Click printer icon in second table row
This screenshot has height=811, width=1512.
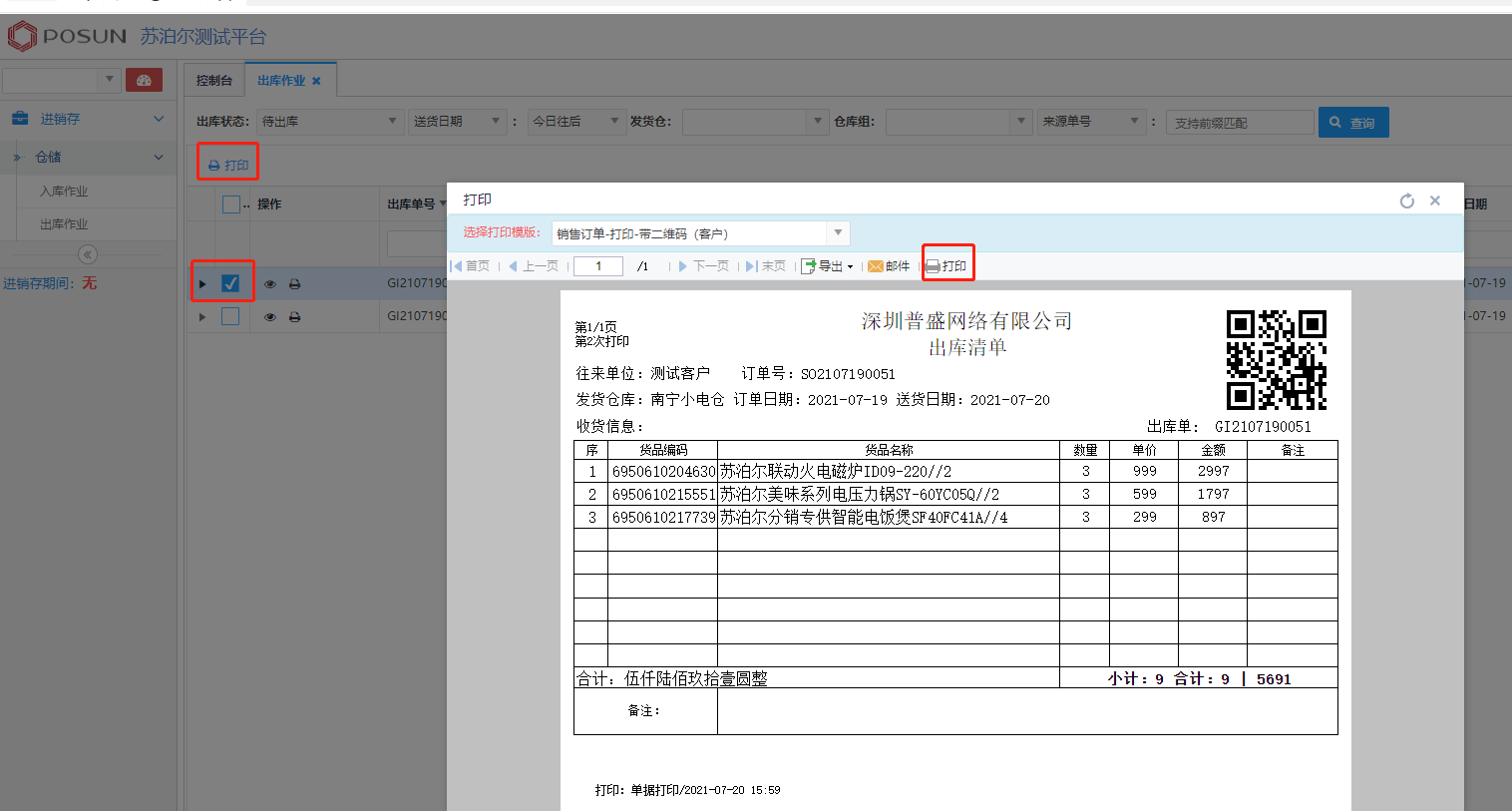pyautogui.click(x=294, y=317)
